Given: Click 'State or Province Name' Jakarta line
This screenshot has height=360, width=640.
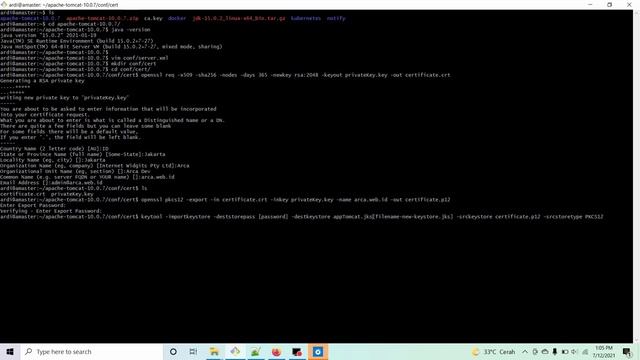Looking at the screenshot, I should (x=83, y=154).
